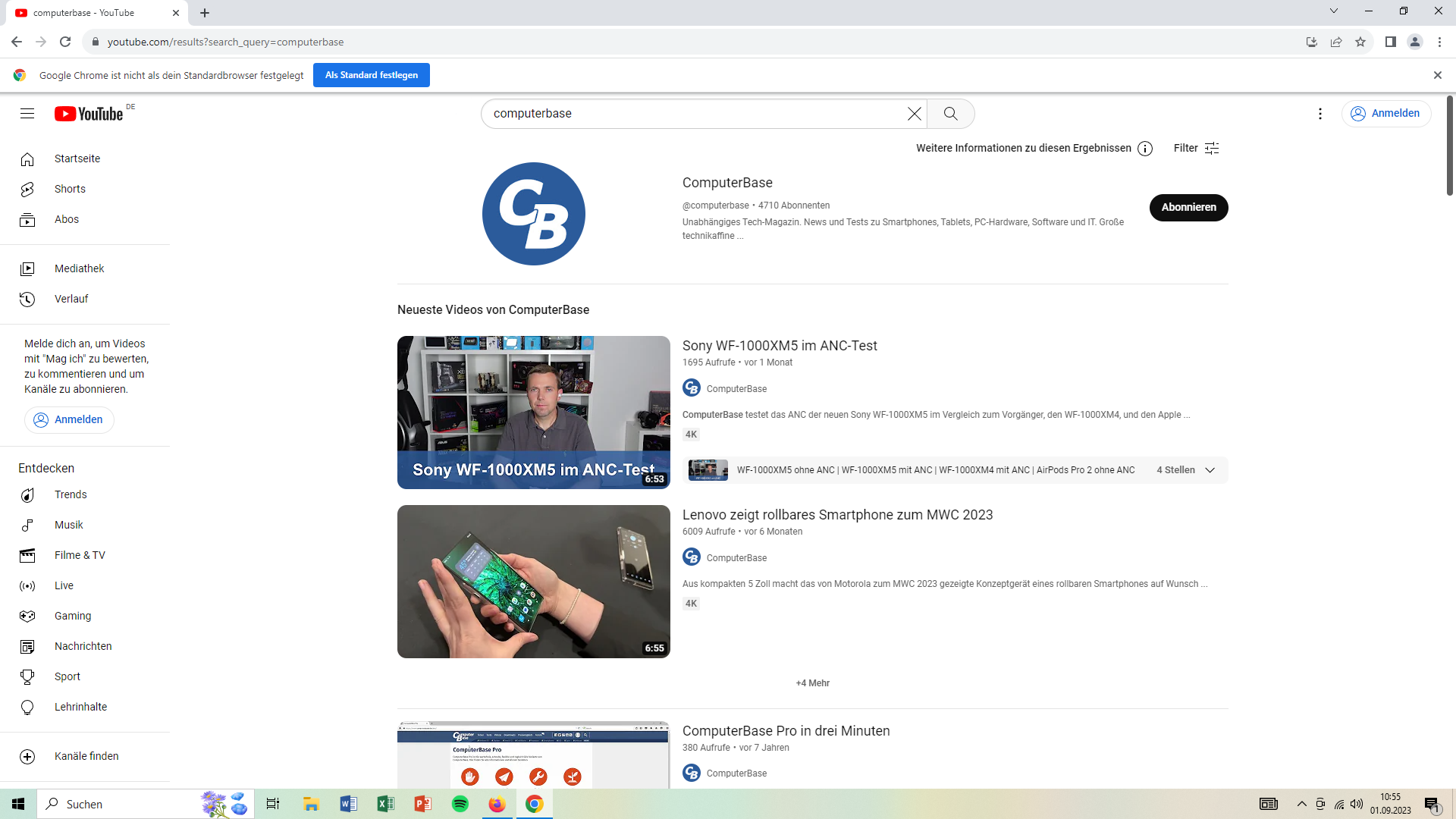This screenshot has width=1456, height=819.
Task: Go to Verlauf in the sidebar
Action: 71,299
